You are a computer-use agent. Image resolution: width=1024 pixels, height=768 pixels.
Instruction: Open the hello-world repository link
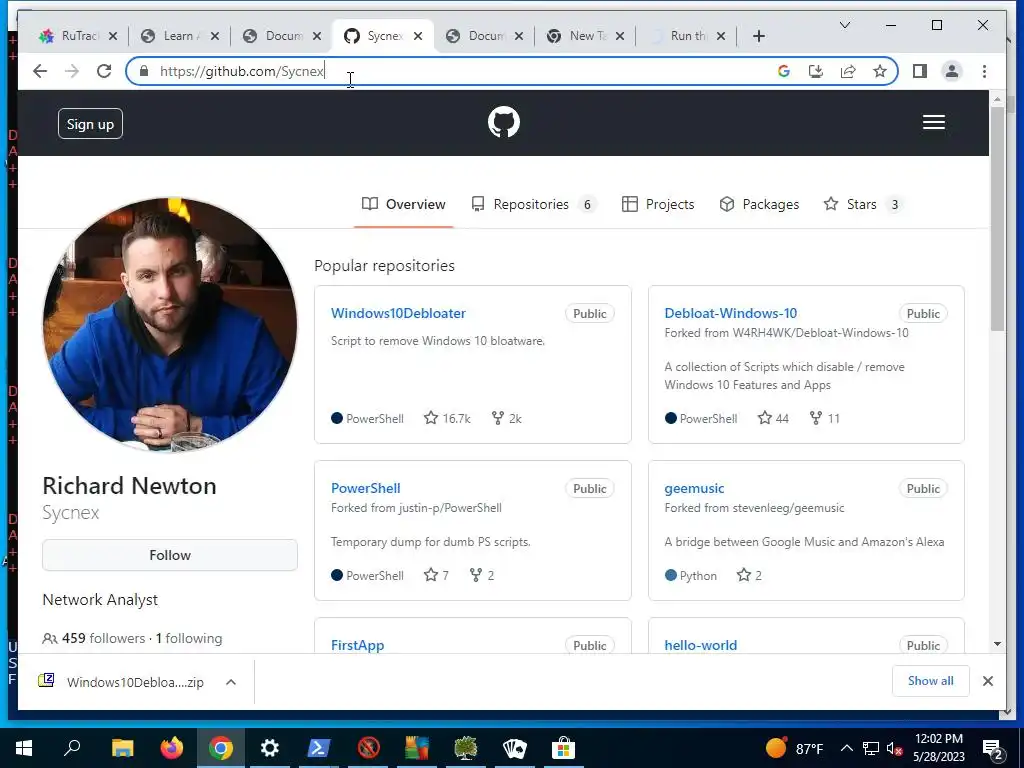(700, 645)
